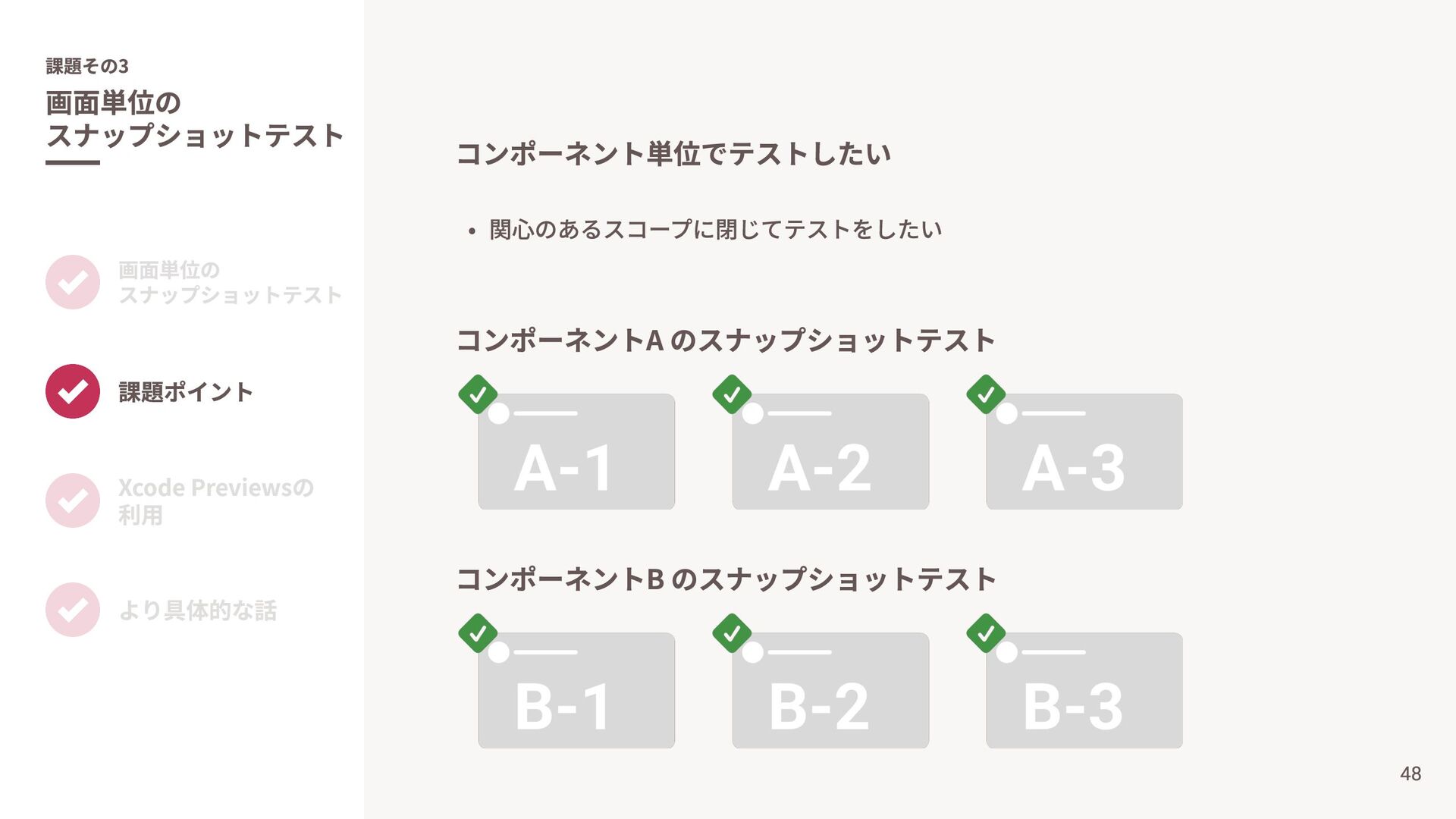Select the B-3 snapshot card
This screenshot has height=819, width=1456.
1084,690
